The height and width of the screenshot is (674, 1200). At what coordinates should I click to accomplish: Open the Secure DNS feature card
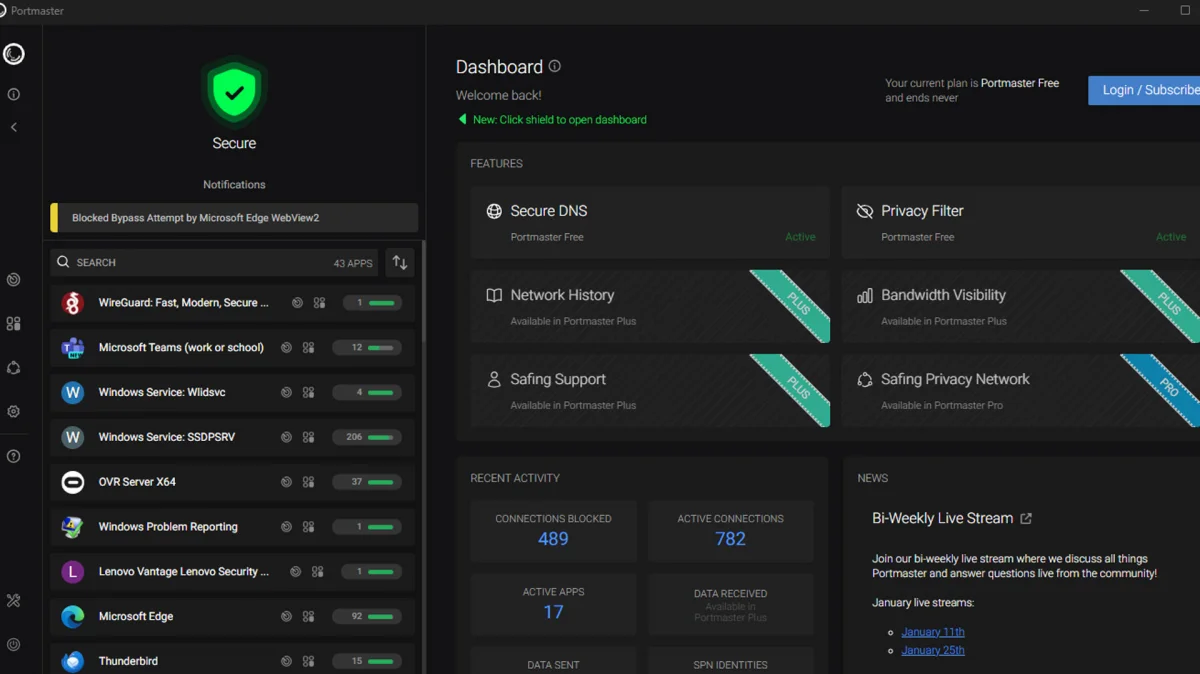[650, 223]
